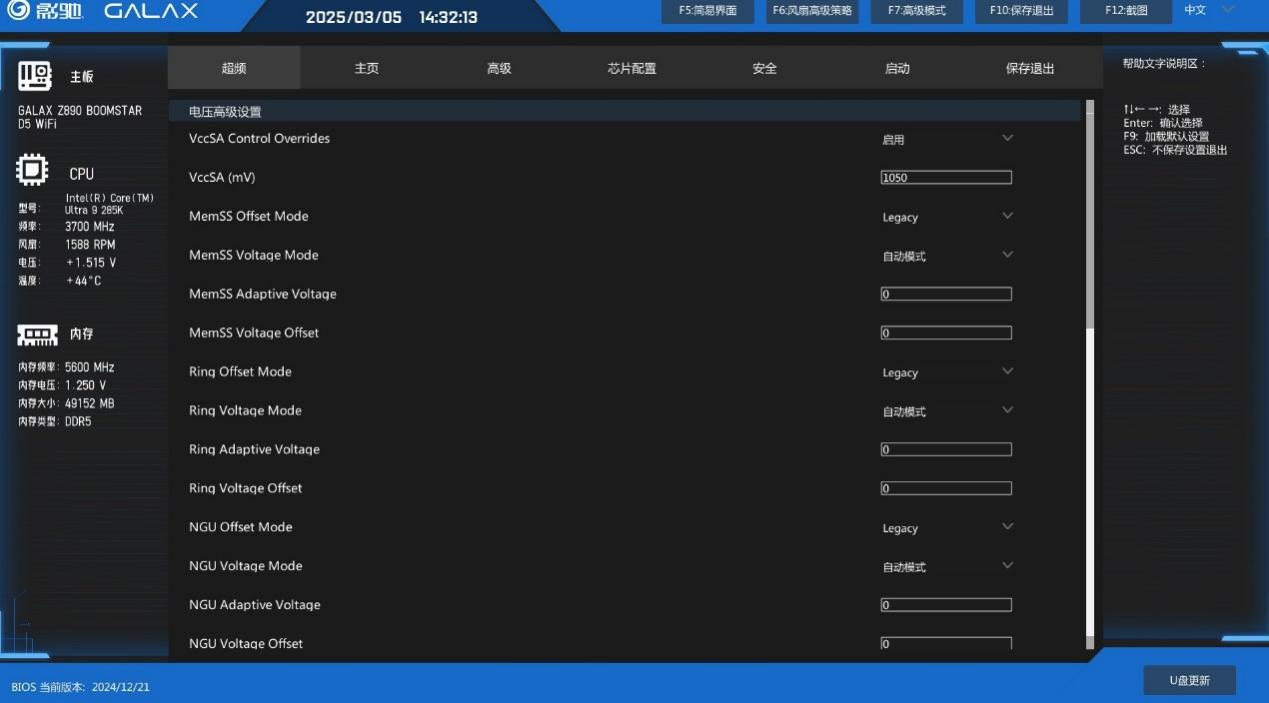The height and width of the screenshot is (703, 1269).
Task: Click the VccSA (mV) input field
Action: (946, 177)
